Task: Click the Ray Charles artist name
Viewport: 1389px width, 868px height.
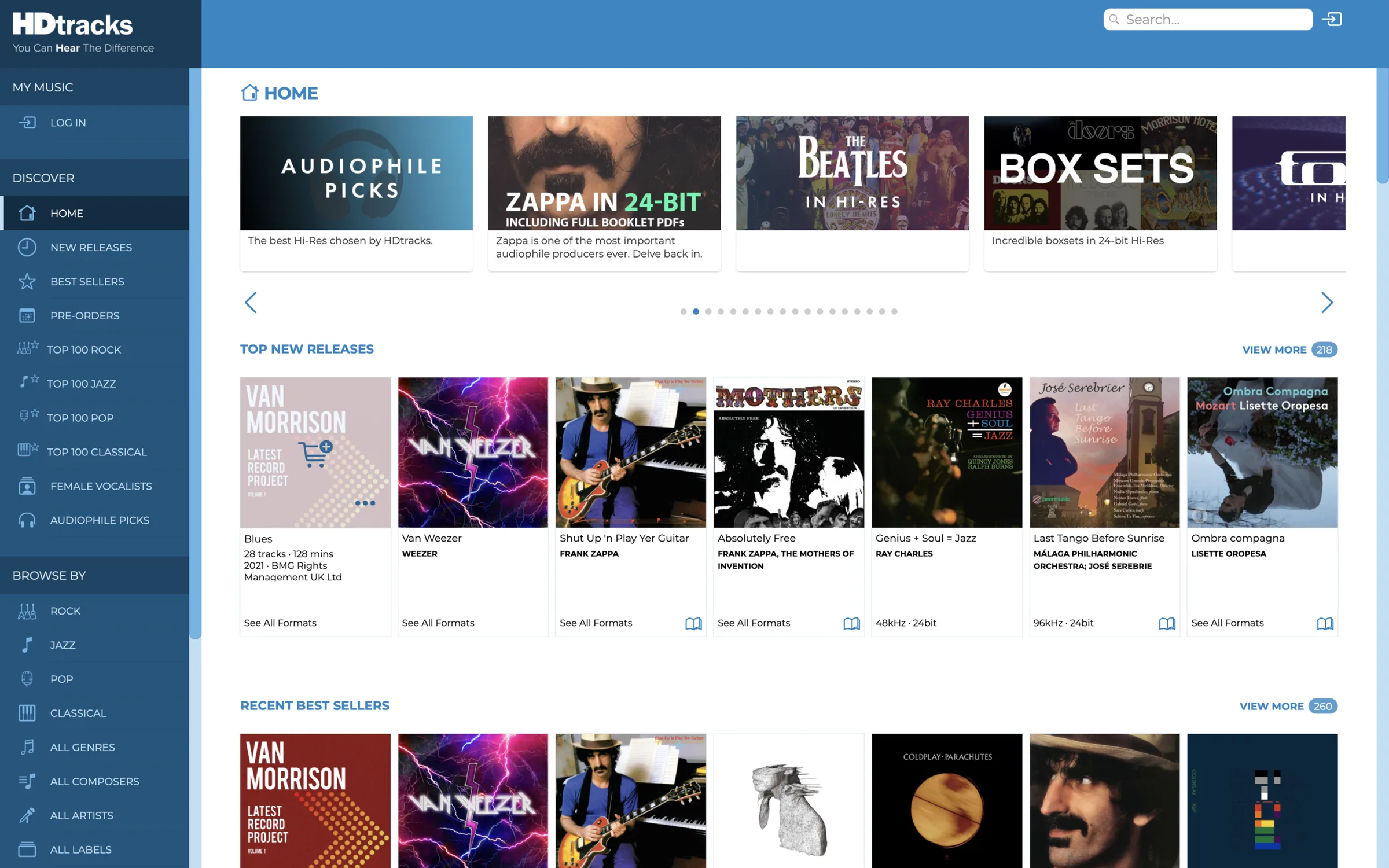Action: click(904, 554)
